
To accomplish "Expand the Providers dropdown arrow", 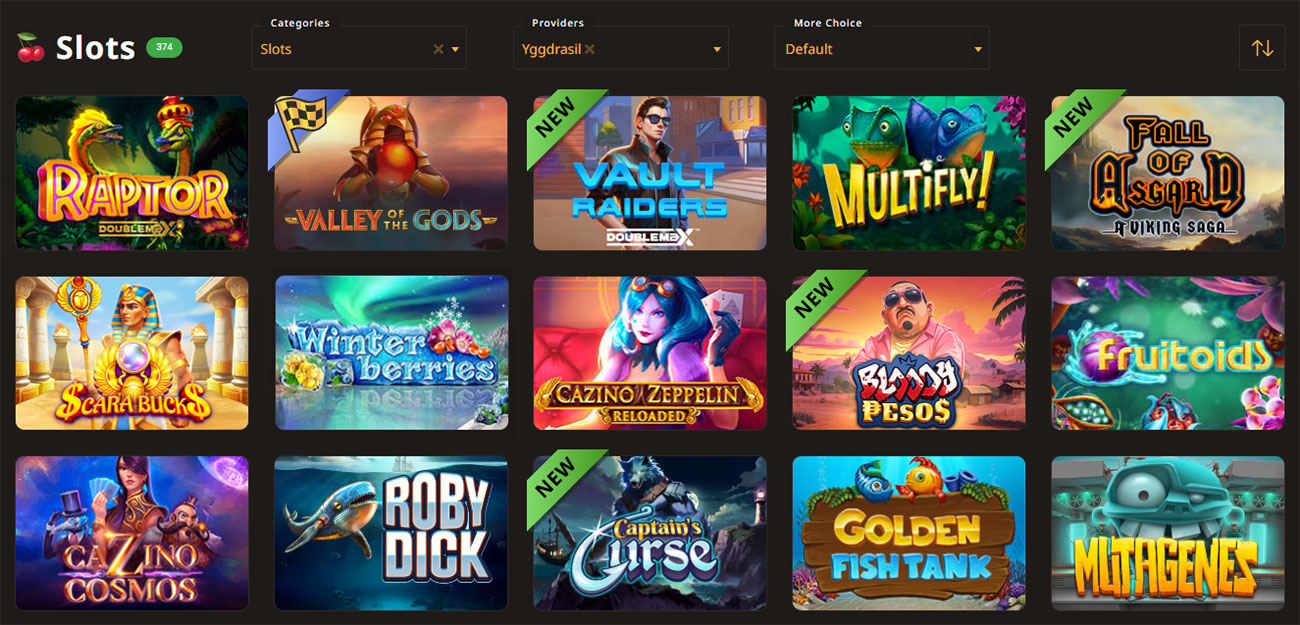I will point(717,49).
